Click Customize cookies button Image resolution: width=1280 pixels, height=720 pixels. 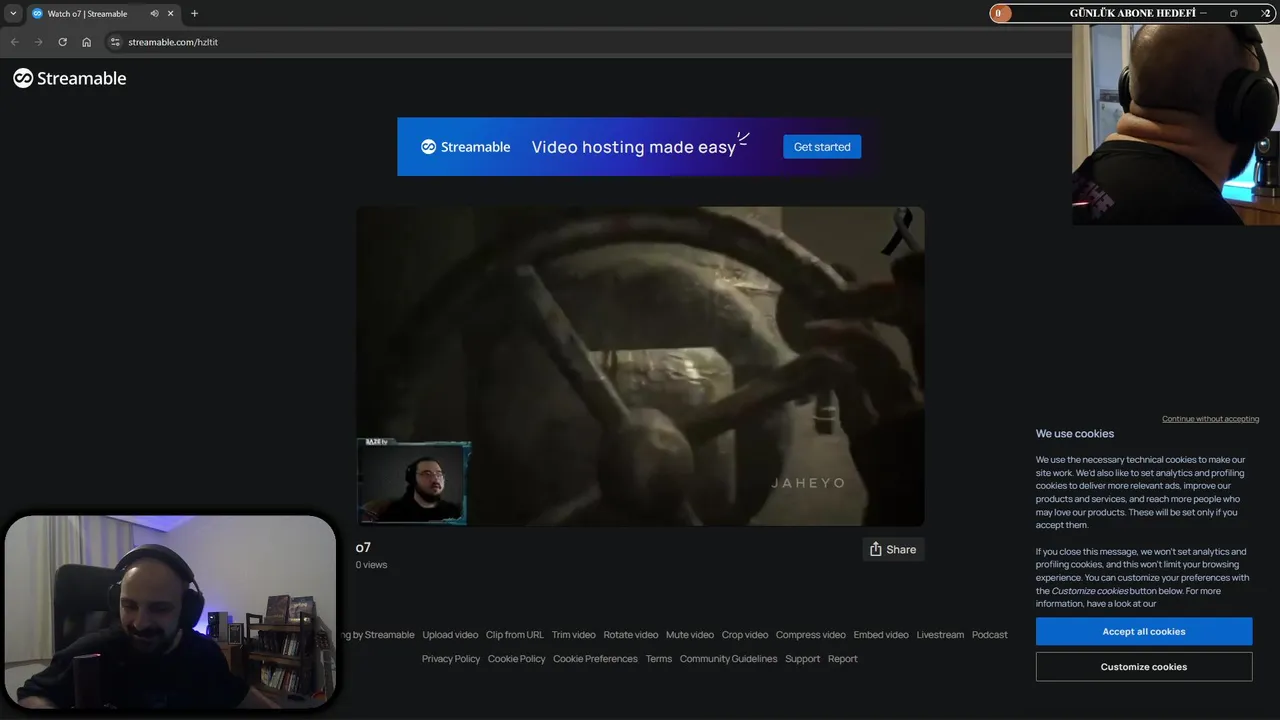click(x=1144, y=667)
